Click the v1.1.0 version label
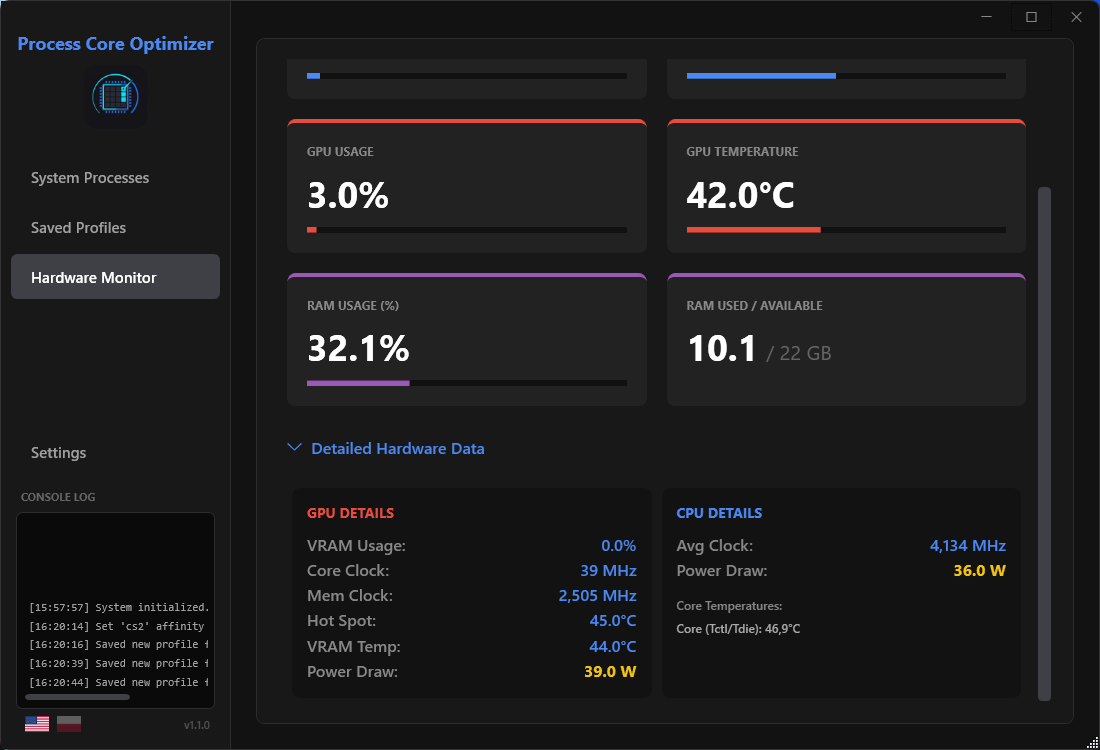 [x=196, y=725]
